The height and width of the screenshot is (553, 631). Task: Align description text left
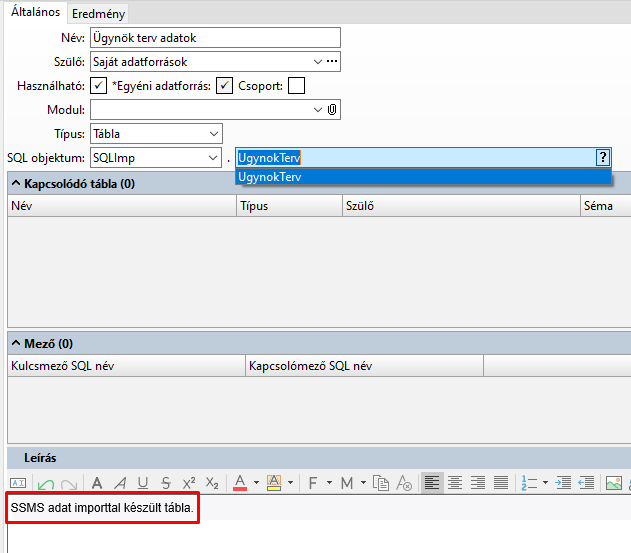[x=432, y=483]
